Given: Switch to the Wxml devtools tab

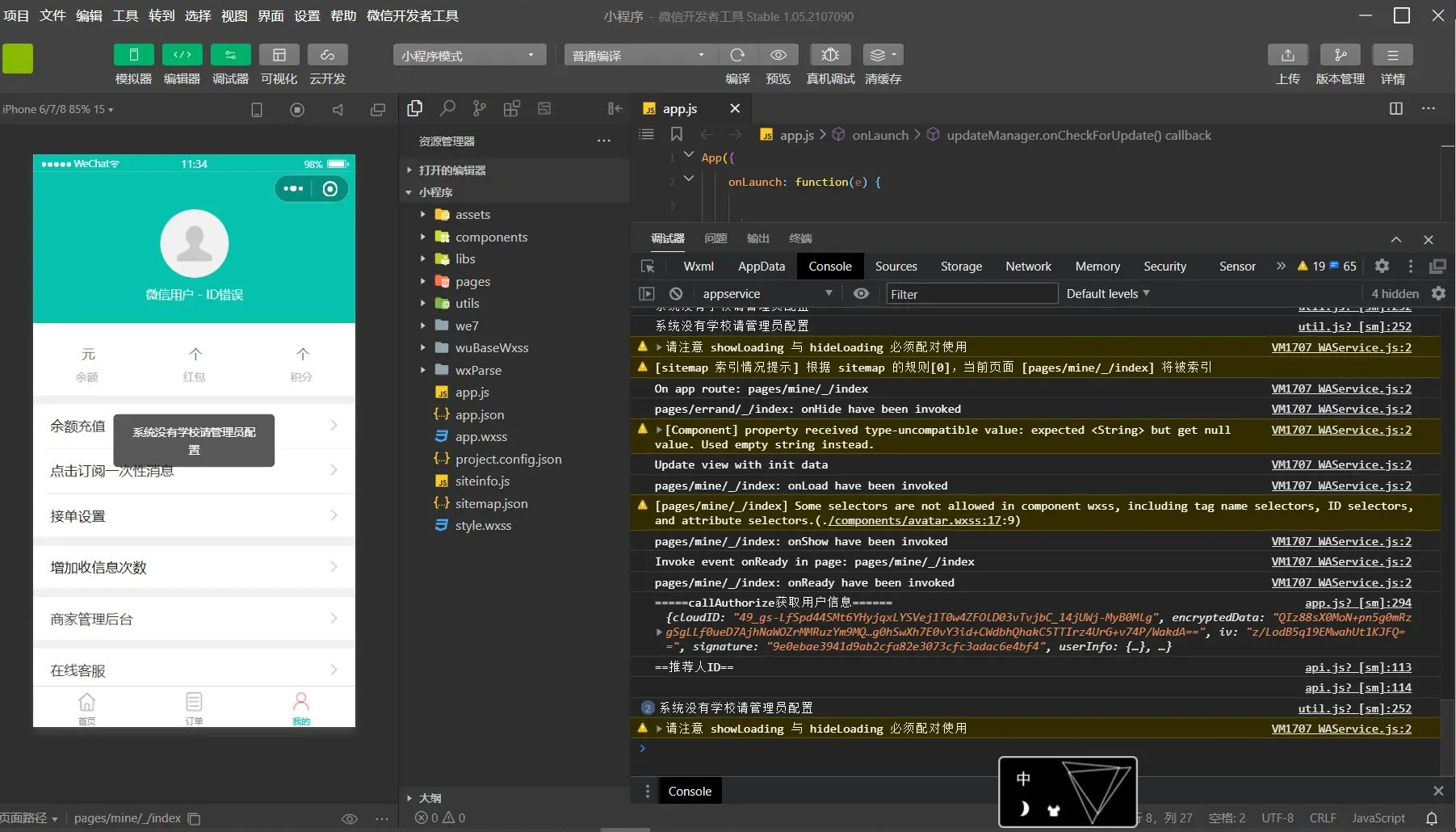Looking at the screenshot, I should coord(699,267).
